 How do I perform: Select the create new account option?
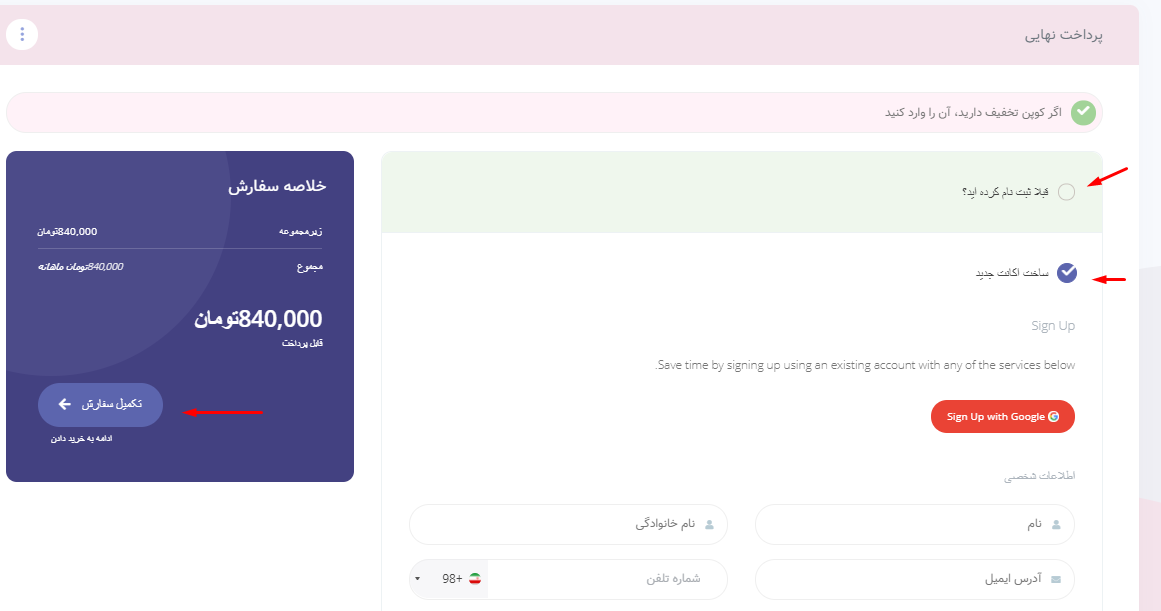(1067, 273)
